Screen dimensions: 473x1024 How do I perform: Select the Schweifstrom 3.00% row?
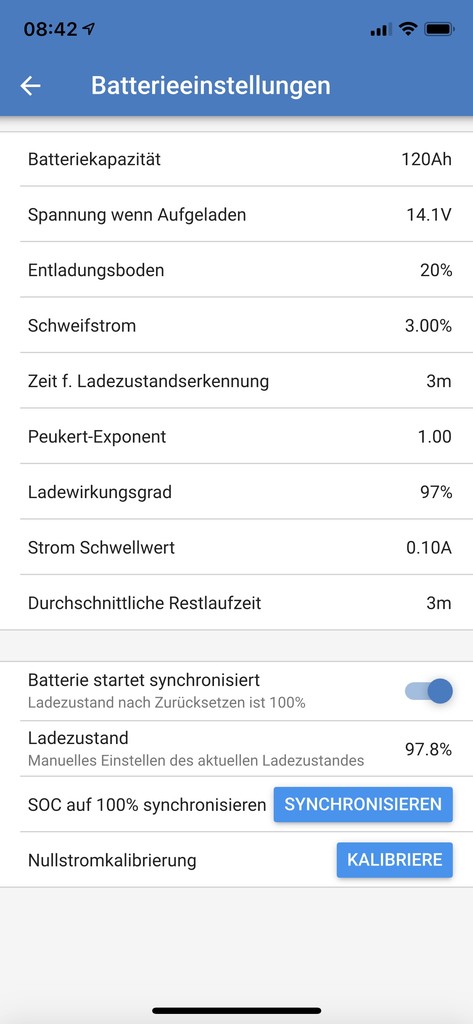click(x=236, y=325)
